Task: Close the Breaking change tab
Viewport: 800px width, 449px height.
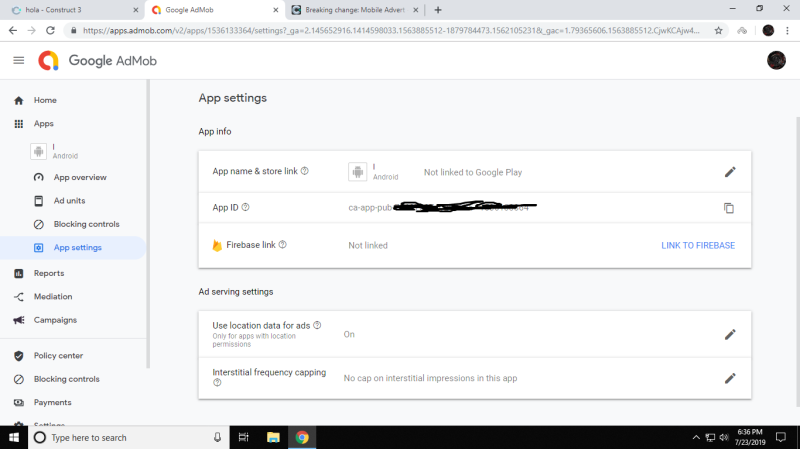Action: point(415,10)
